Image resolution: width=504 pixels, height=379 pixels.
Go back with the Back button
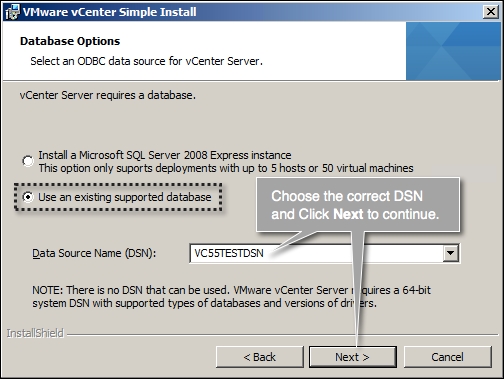[x=260, y=357]
